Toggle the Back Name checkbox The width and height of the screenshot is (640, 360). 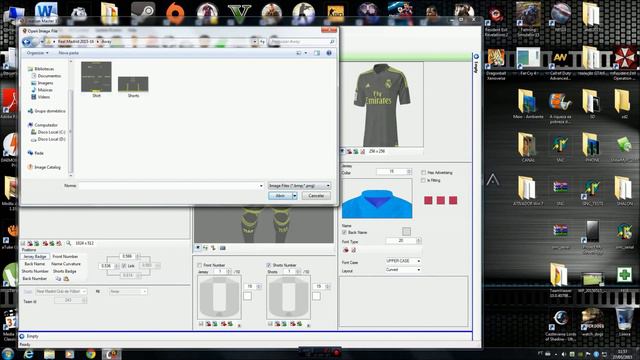pos(344,232)
